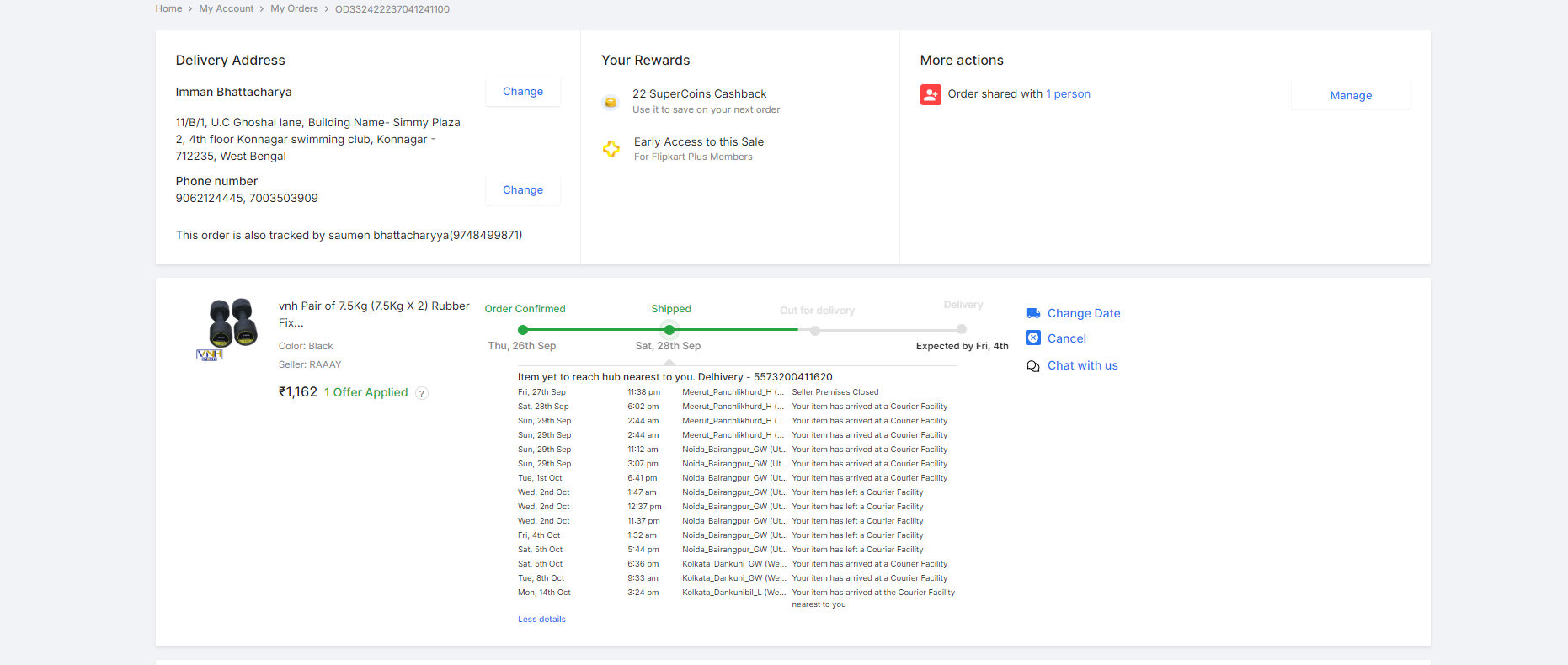Change the delivery address

523,92
